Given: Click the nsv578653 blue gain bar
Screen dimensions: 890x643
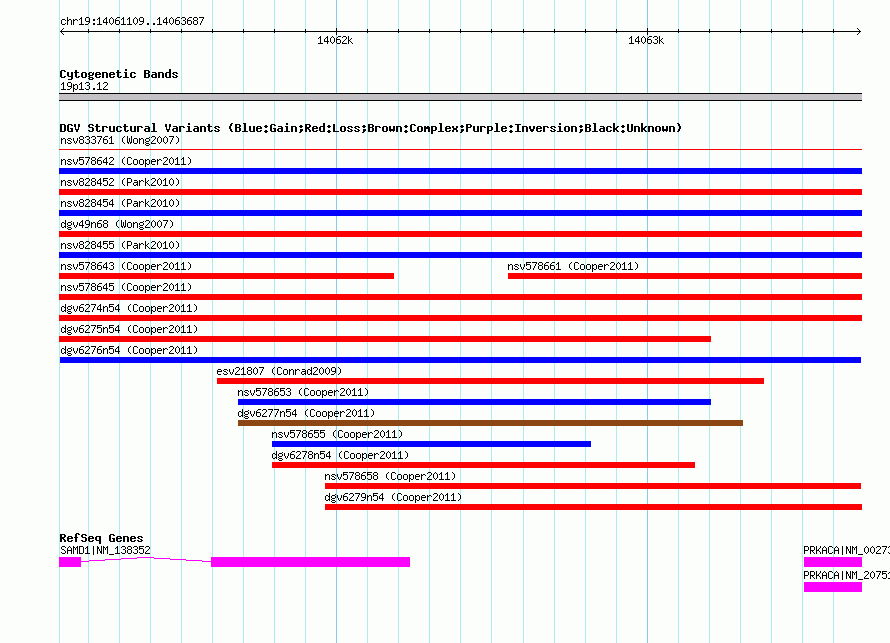Looking at the screenshot, I should pos(474,402).
